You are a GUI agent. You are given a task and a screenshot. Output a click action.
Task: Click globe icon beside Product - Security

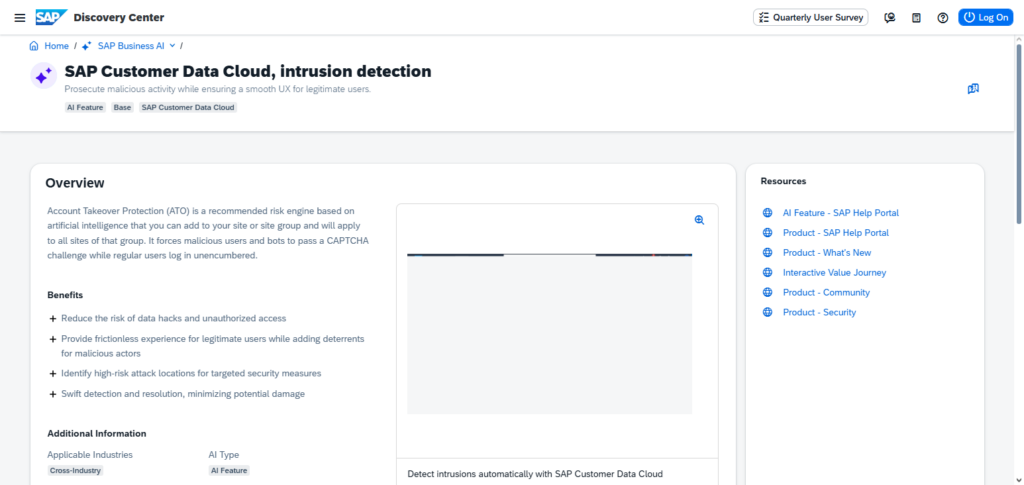[767, 312]
